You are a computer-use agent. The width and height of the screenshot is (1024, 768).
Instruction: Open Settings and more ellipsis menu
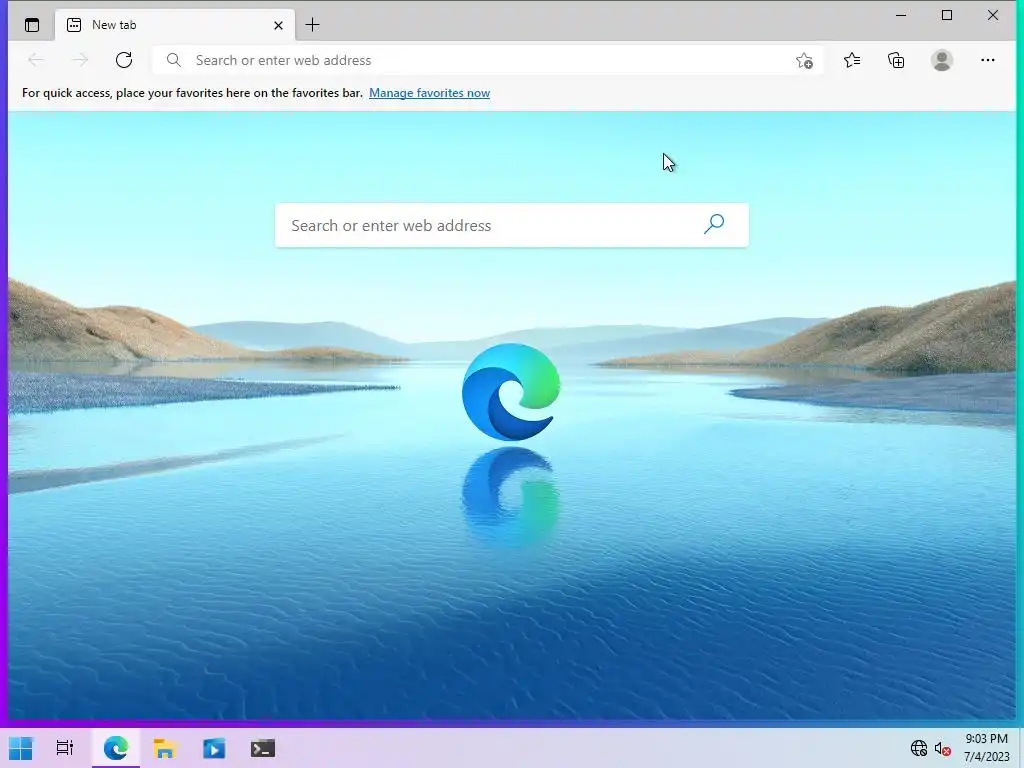pyautogui.click(x=987, y=60)
